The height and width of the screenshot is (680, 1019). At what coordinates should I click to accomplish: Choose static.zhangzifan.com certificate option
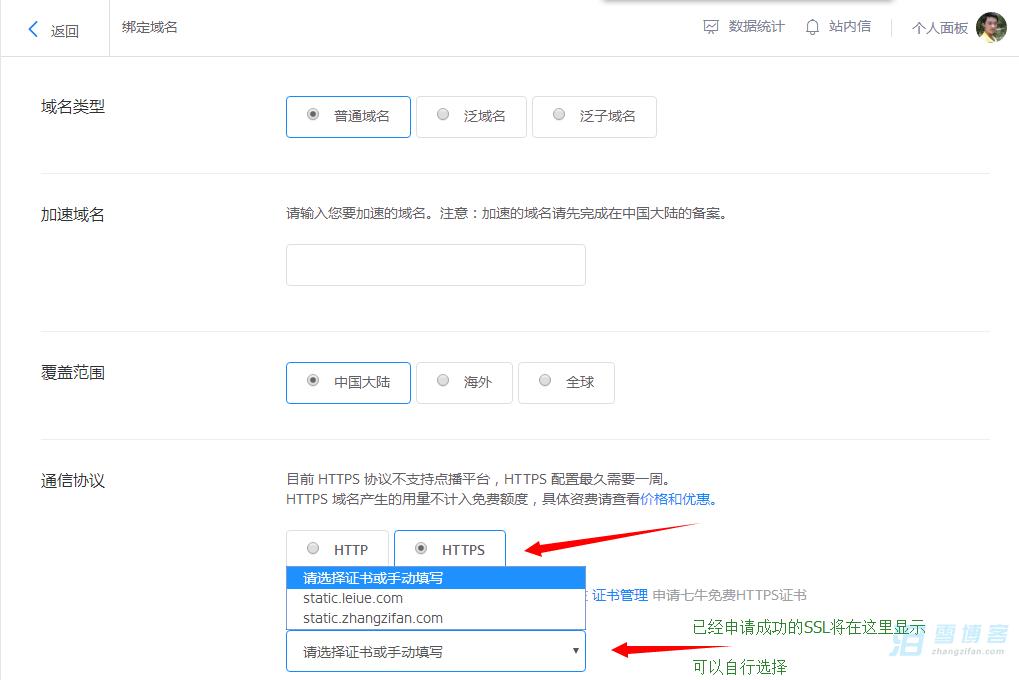tap(435, 618)
